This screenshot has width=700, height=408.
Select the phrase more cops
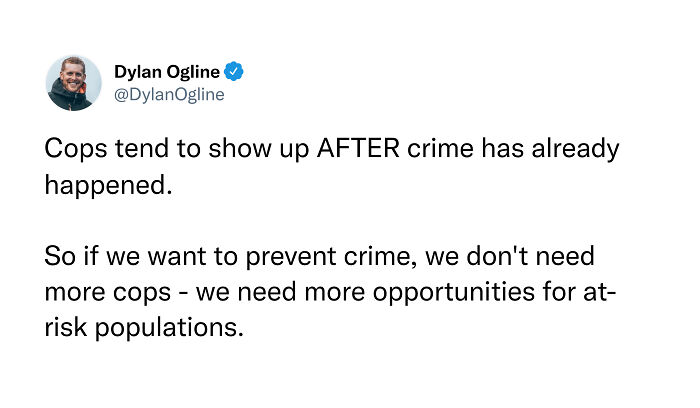click(108, 292)
